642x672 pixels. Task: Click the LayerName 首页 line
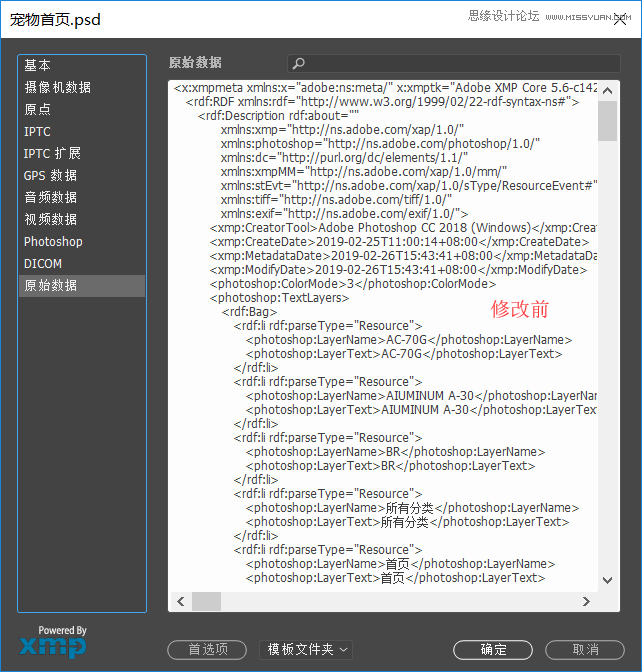click(x=400, y=564)
